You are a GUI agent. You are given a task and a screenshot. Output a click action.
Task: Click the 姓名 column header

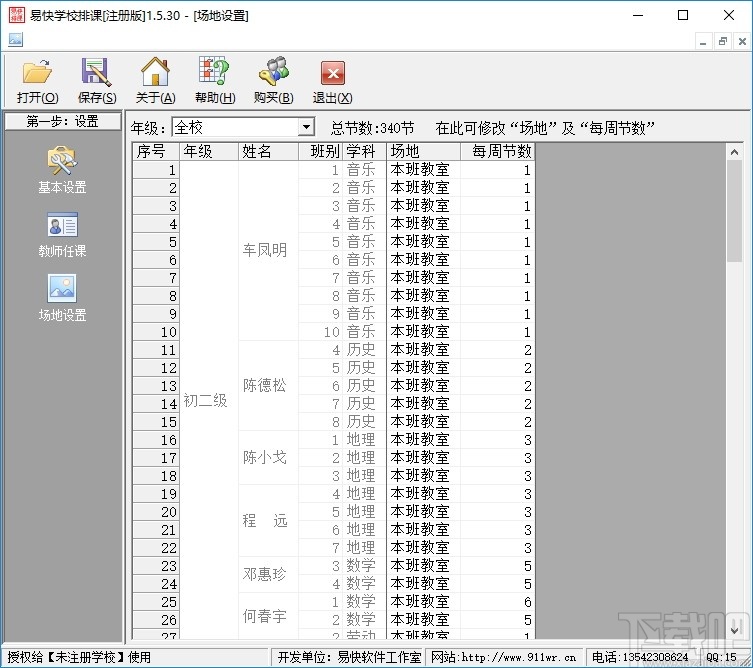pyautogui.click(x=268, y=151)
